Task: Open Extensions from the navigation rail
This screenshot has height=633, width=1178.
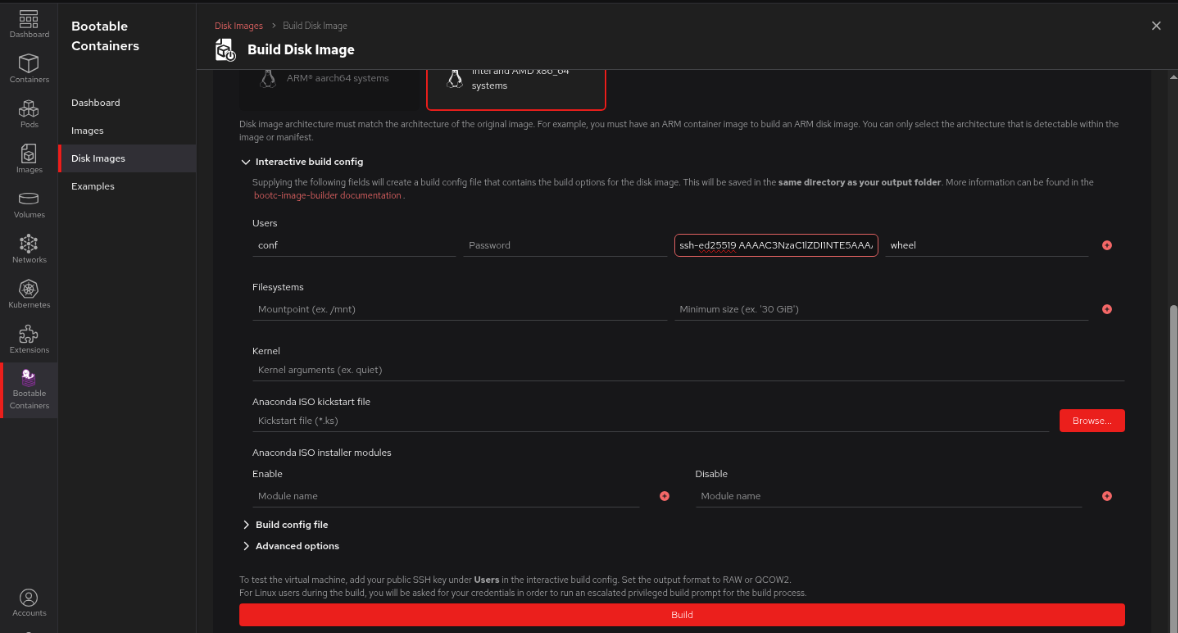Action: tap(29, 339)
